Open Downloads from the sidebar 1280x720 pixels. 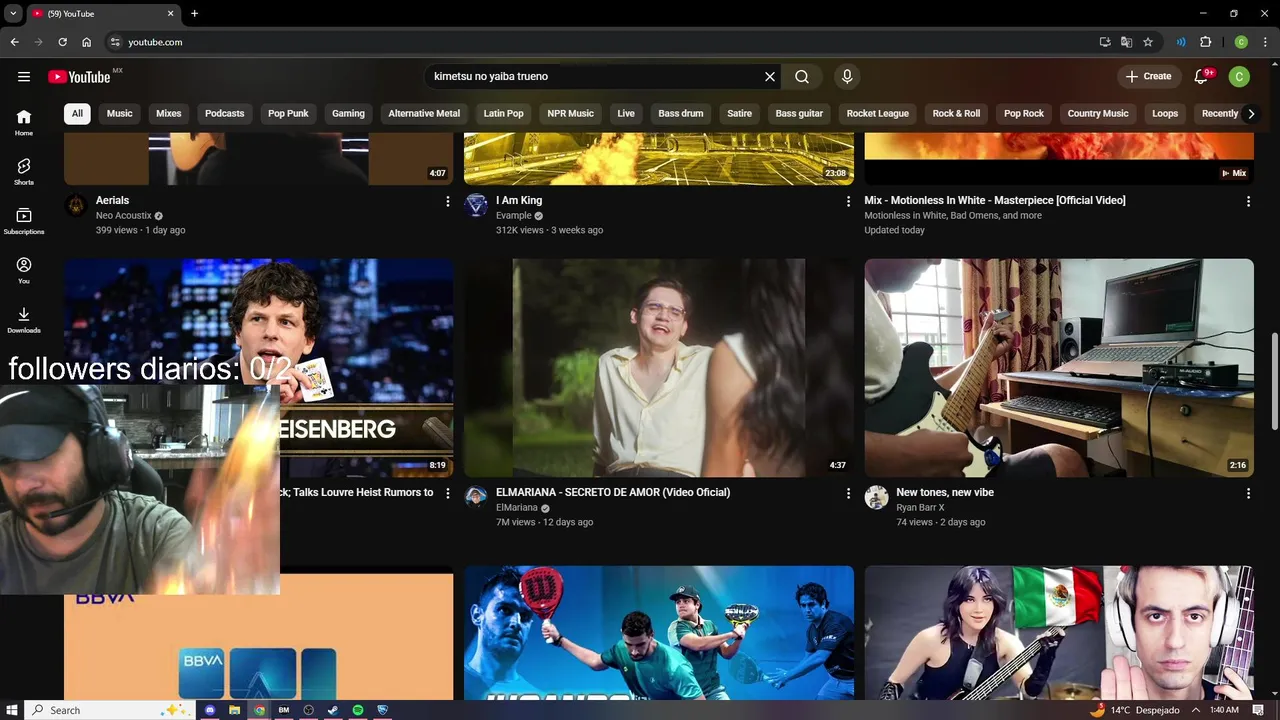click(x=24, y=319)
